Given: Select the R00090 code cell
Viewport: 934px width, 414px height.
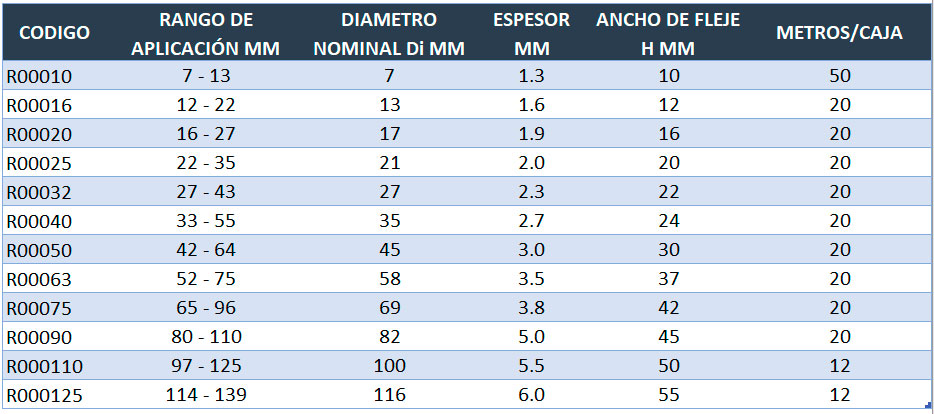Looking at the screenshot, I should pos(39,337).
